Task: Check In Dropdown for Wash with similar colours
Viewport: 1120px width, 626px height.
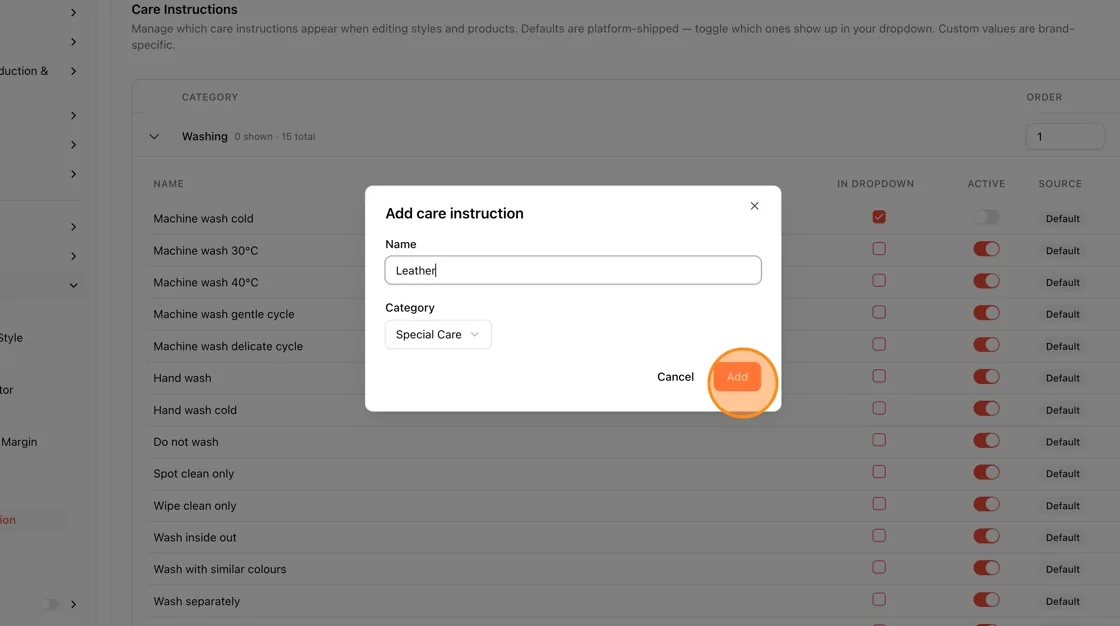Action: coord(879,567)
